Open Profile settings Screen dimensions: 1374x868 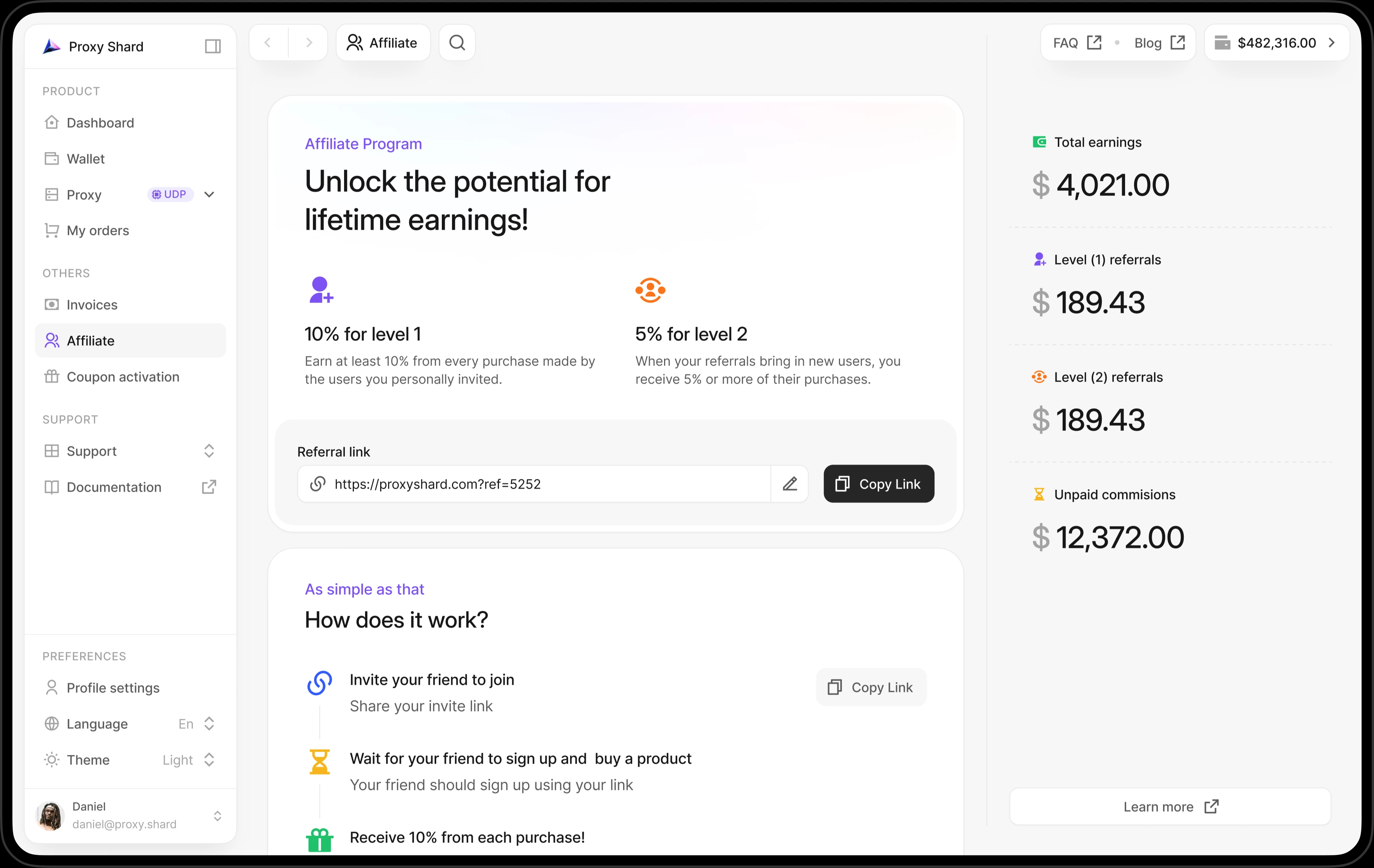coord(130,688)
